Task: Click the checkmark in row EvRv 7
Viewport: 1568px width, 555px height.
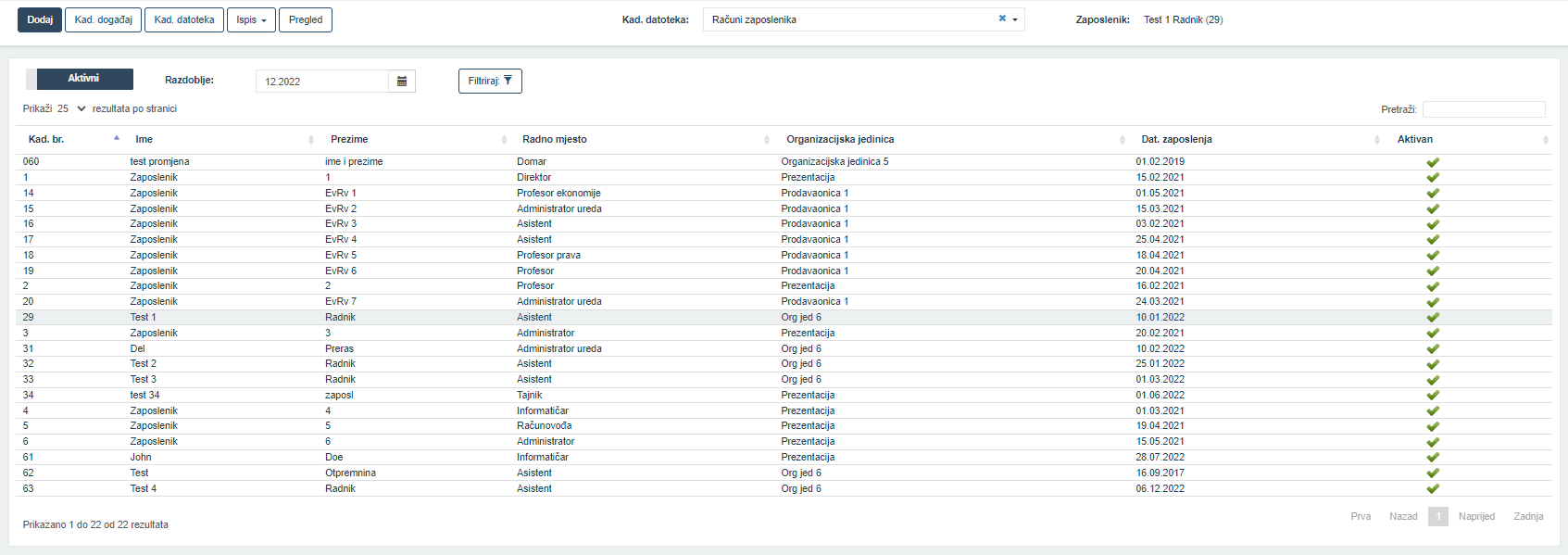Action: [x=1433, y=302]
